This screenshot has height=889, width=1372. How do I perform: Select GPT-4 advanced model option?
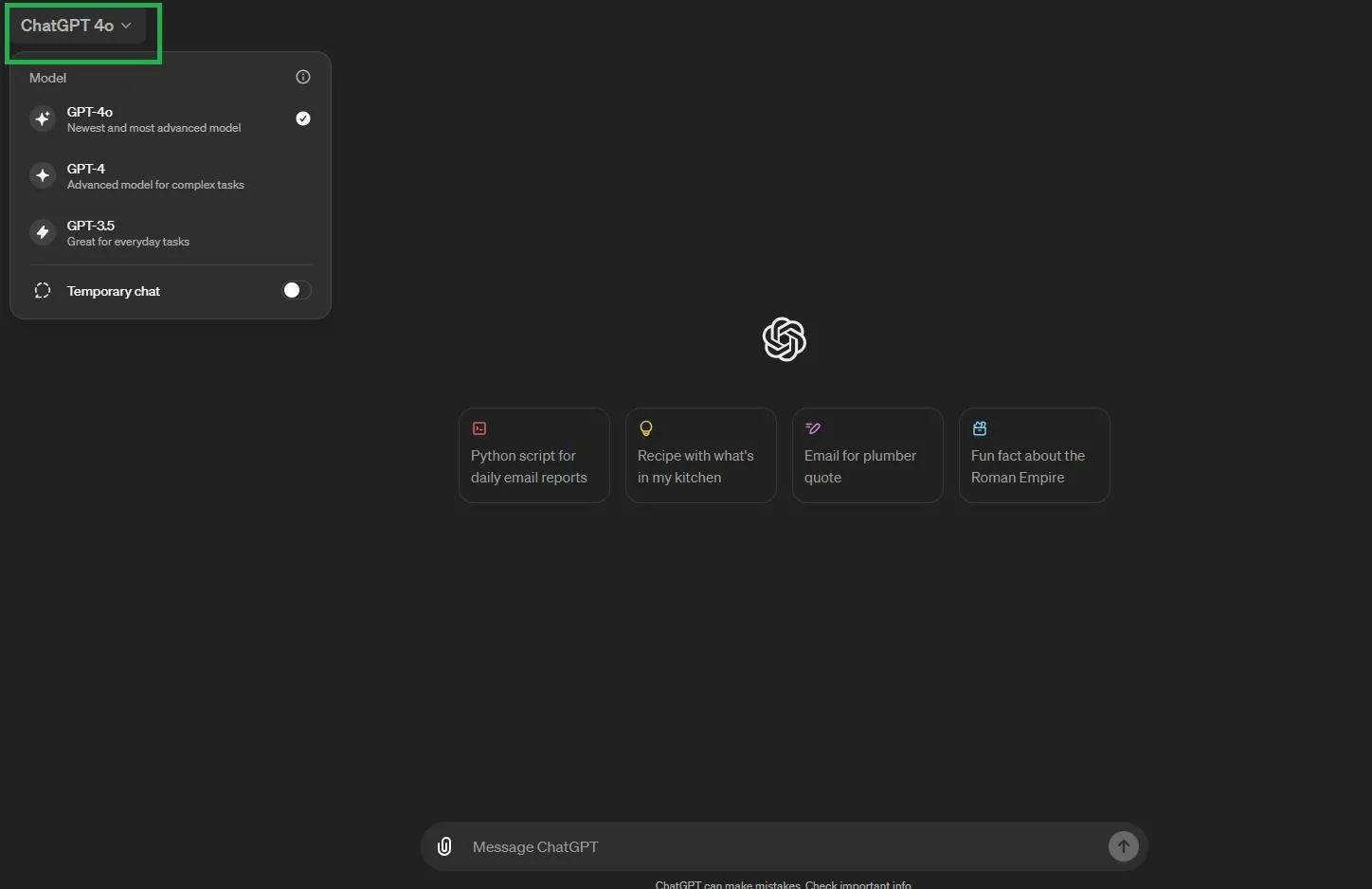point(155,176)
